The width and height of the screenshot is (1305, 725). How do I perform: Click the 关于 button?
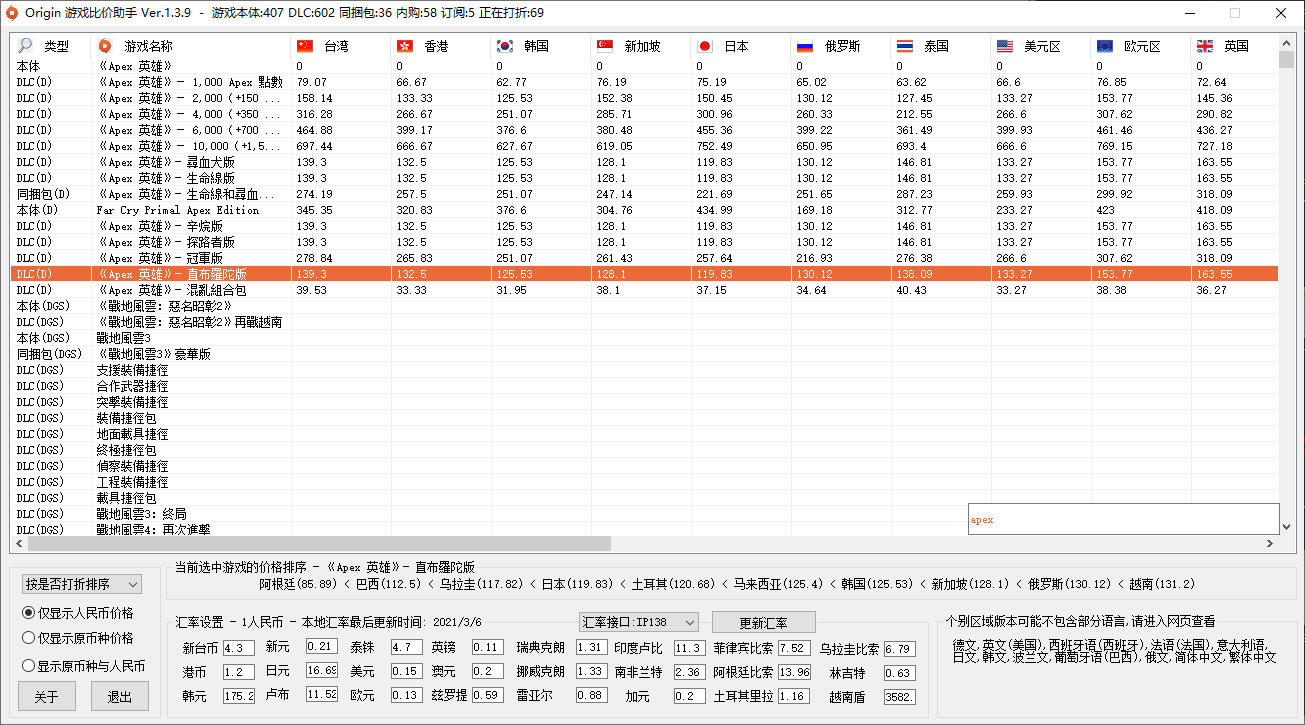pyautogui.click(x=47, y=696)
